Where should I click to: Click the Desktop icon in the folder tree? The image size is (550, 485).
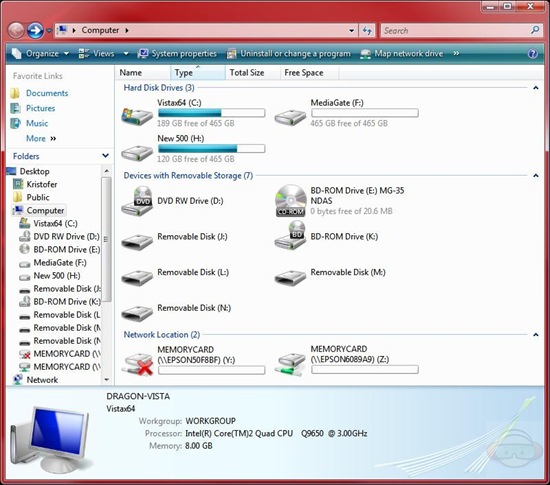click(x=12, y=171)
